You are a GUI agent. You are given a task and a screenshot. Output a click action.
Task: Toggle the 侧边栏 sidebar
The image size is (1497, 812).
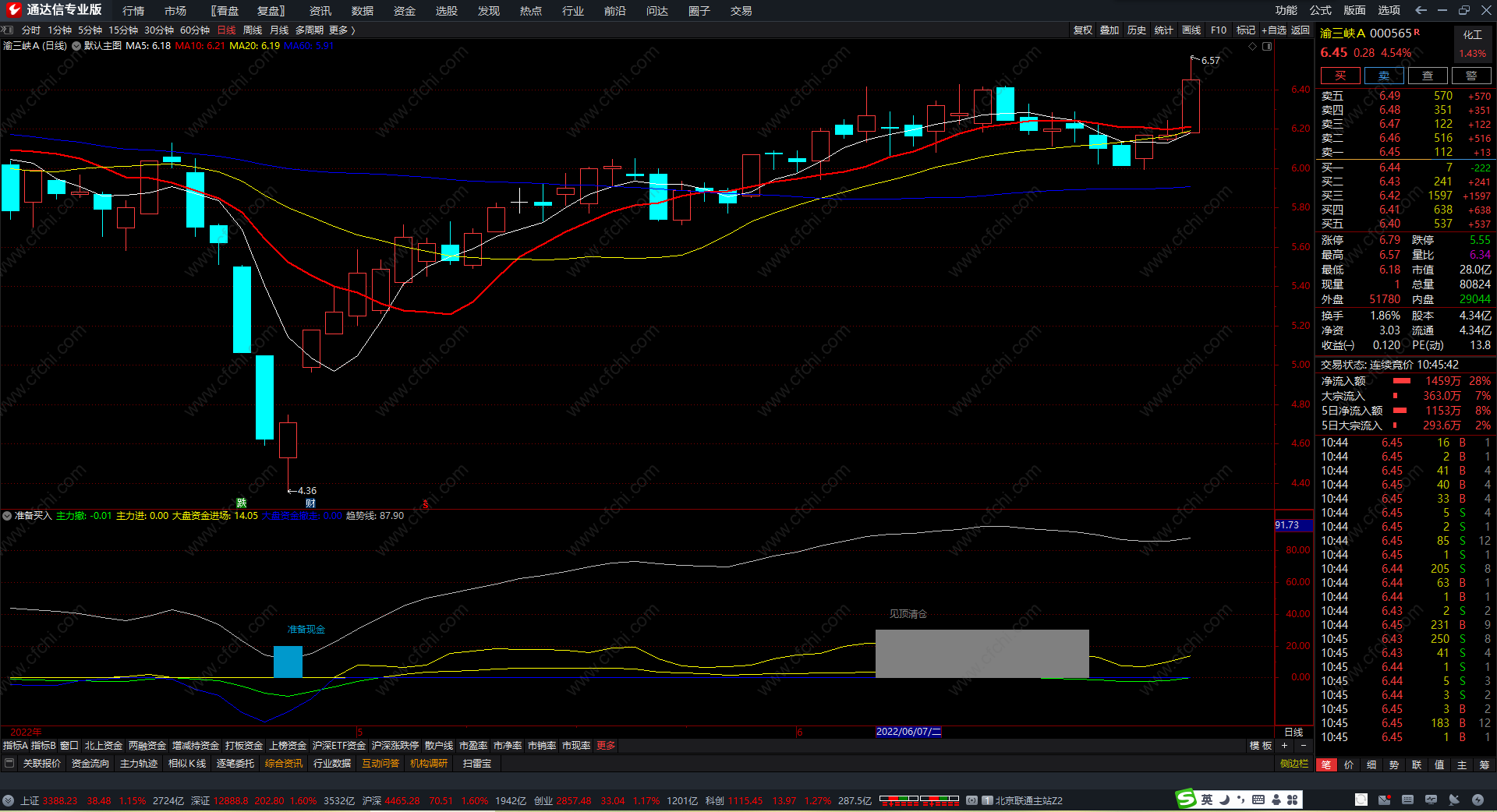point(1294,764)
